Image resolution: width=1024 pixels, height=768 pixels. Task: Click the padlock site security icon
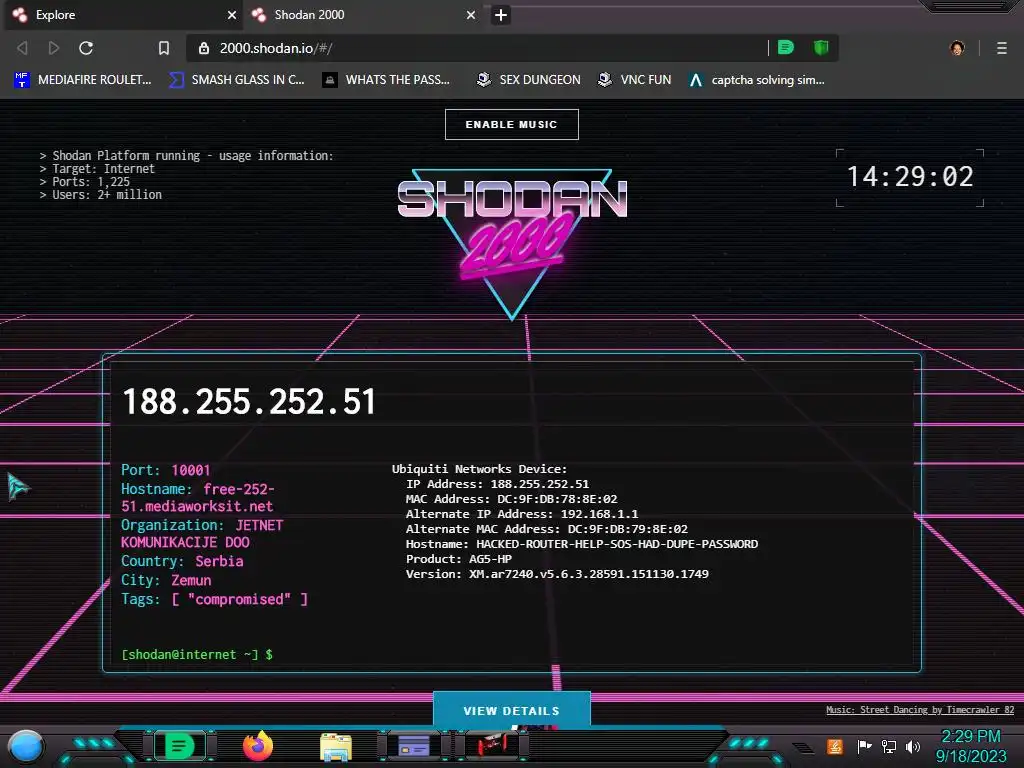tap(204, 48)
